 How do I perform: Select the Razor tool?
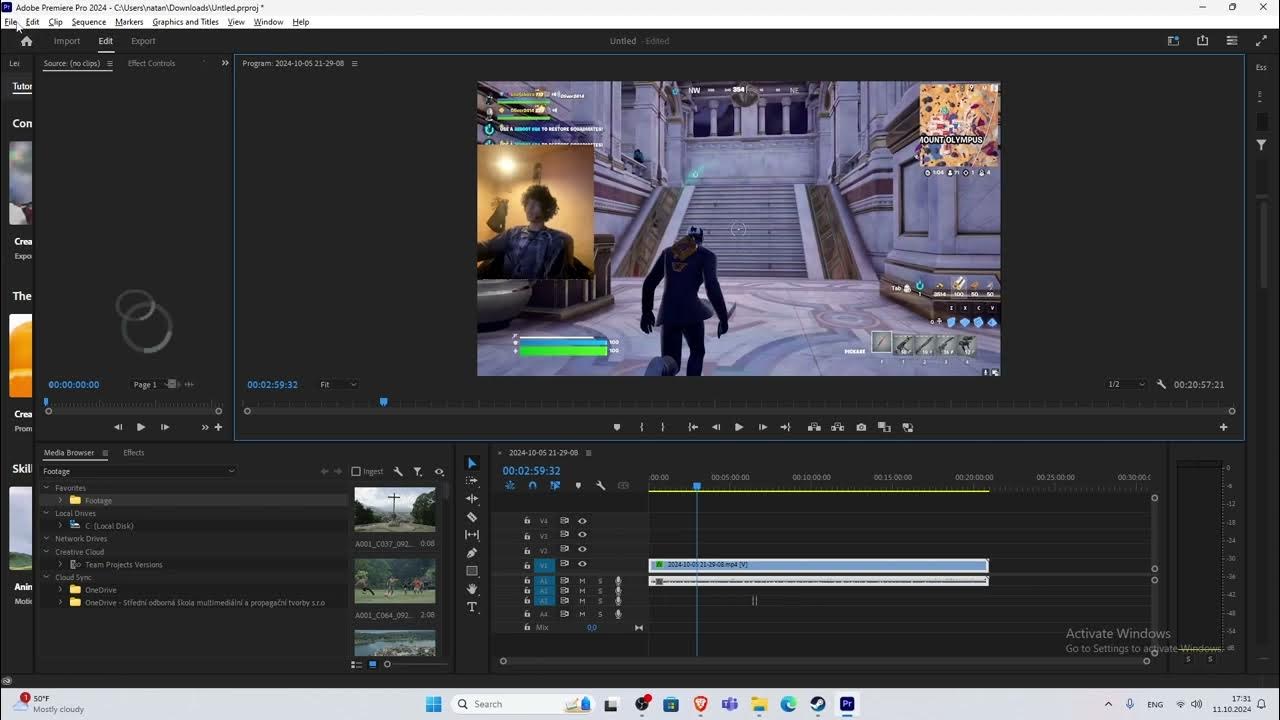click(x=472, y=517)
